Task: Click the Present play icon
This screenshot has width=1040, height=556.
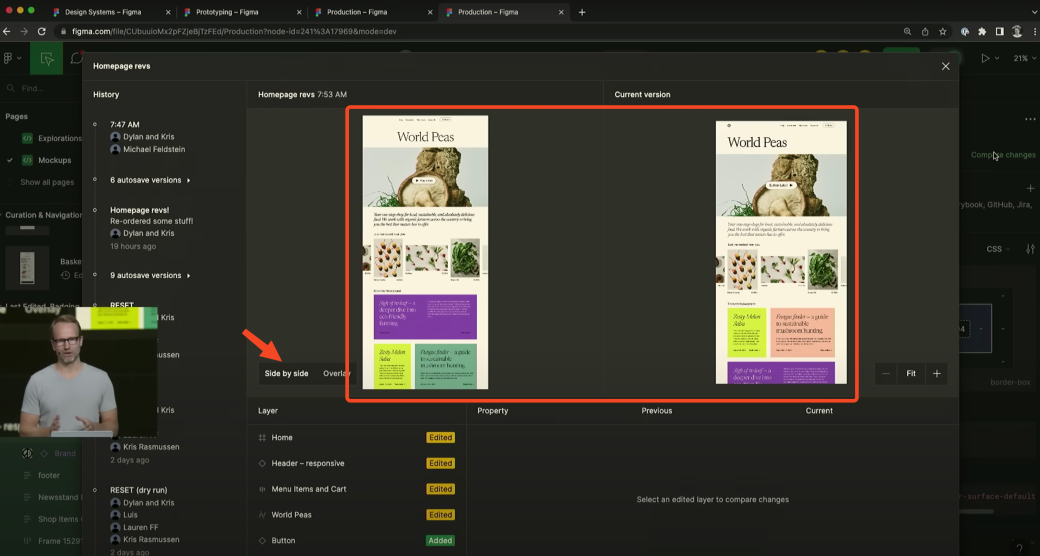Action: pos(985,58)
